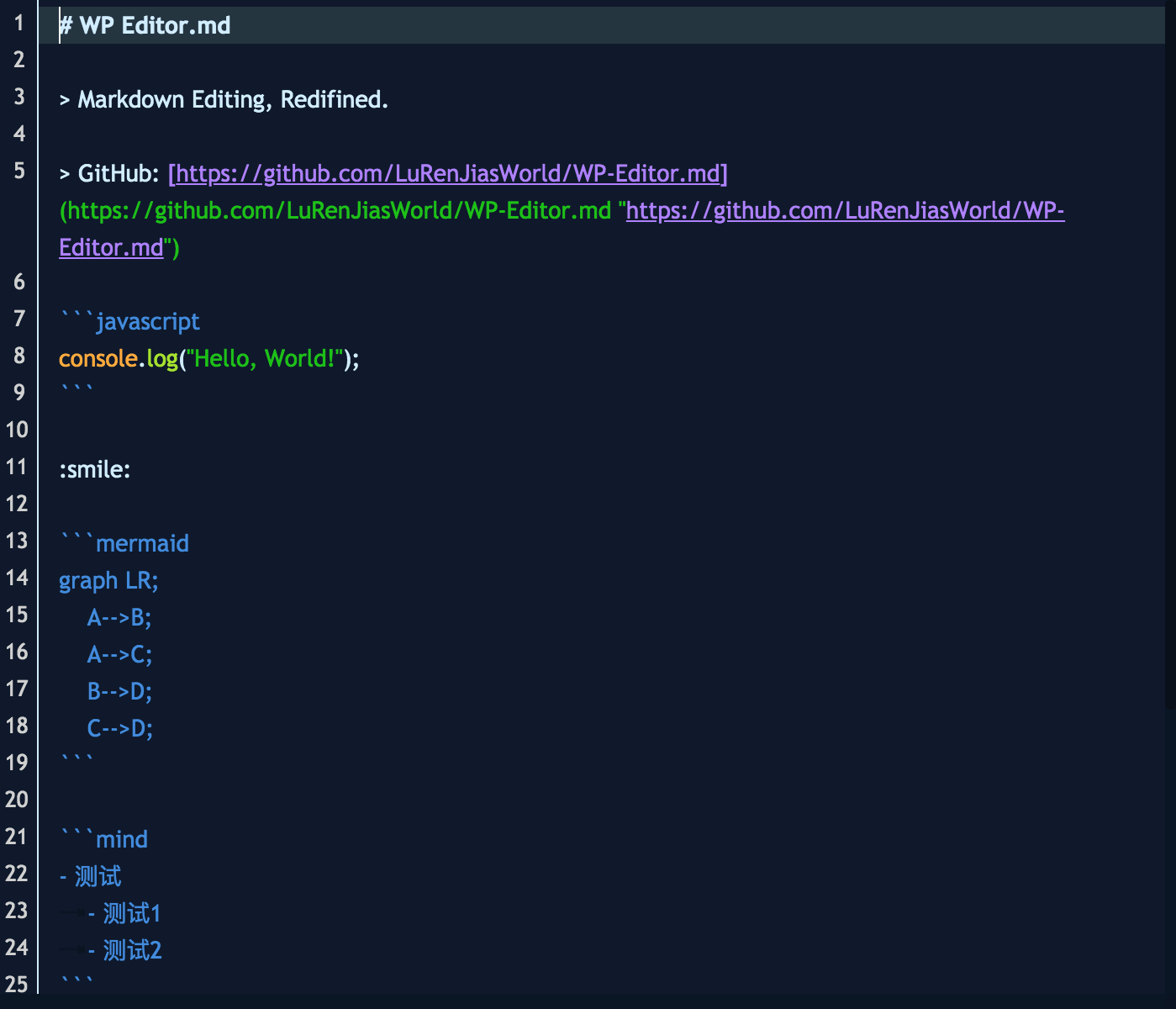The image size is (1176, 1009).
Task: Click the mind map child item "- 测试1"
Action: [x=124, y=913]
